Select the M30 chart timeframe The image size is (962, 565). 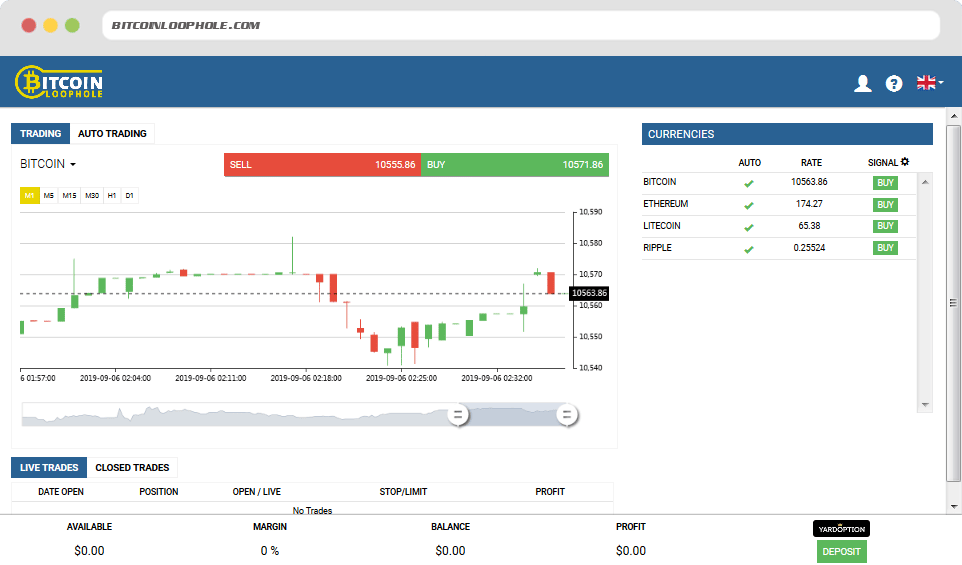(92, 196)
